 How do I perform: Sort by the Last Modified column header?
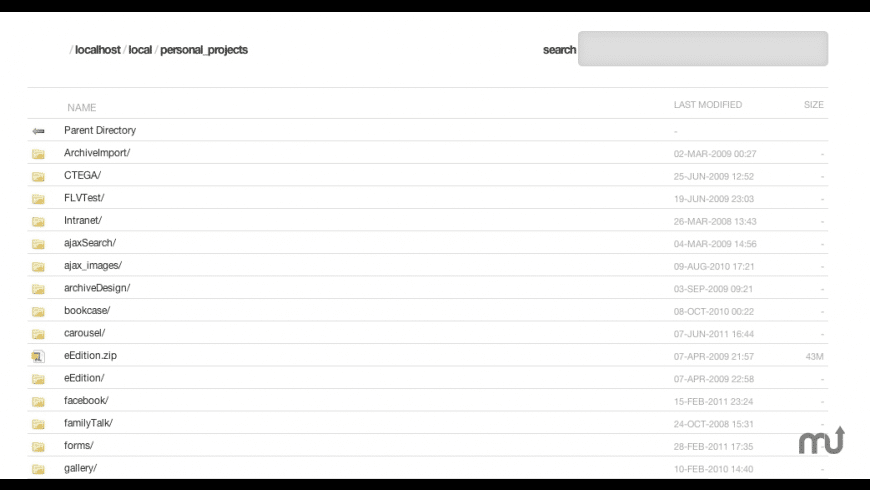tap(708, 105)
